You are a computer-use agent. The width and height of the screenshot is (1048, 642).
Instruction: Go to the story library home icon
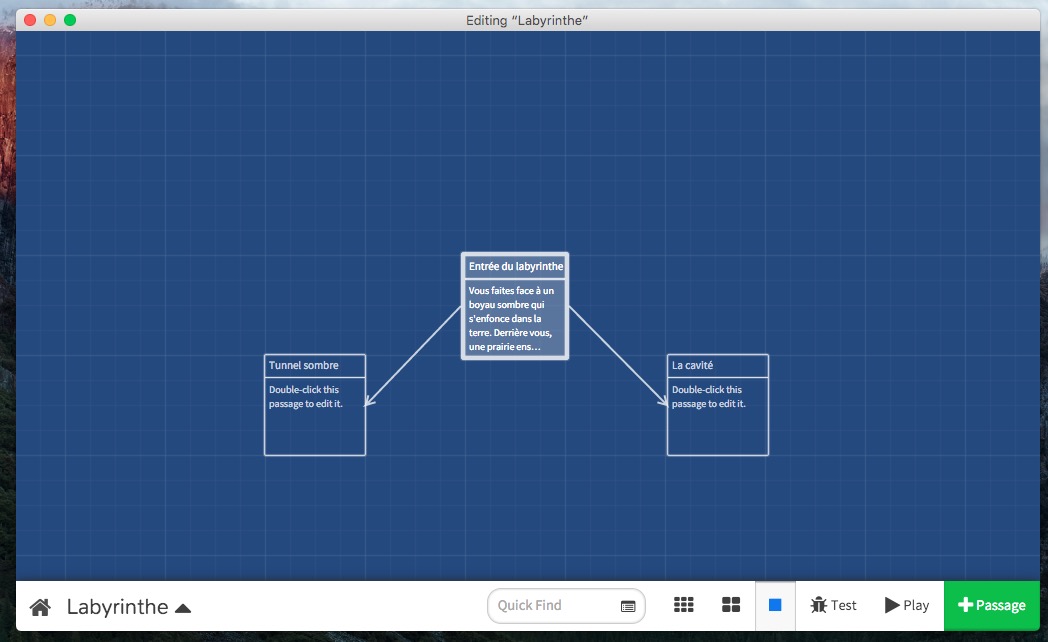click(x=40, y=606)
